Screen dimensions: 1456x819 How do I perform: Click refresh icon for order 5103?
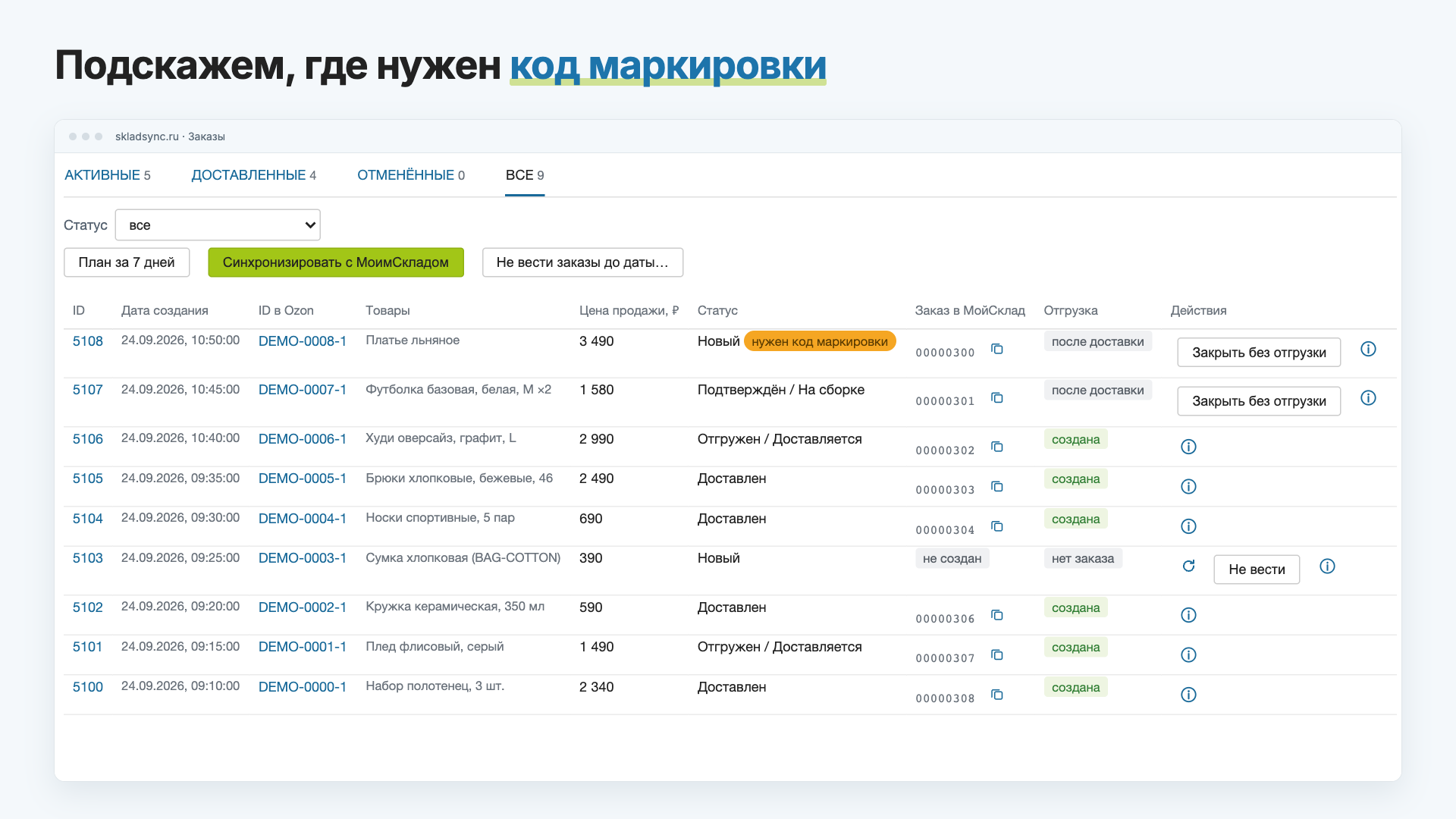pos(1188,566)
